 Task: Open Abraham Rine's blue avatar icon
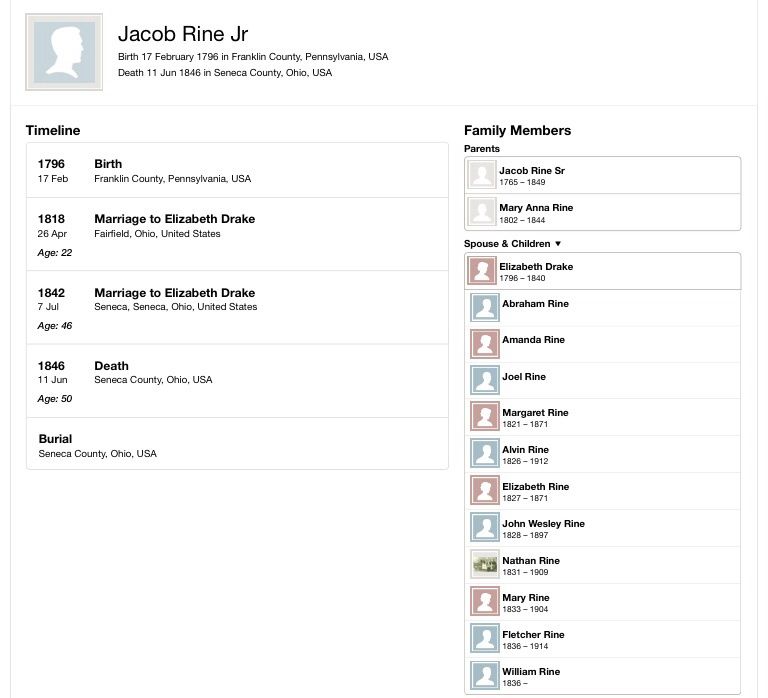(485, 308)
